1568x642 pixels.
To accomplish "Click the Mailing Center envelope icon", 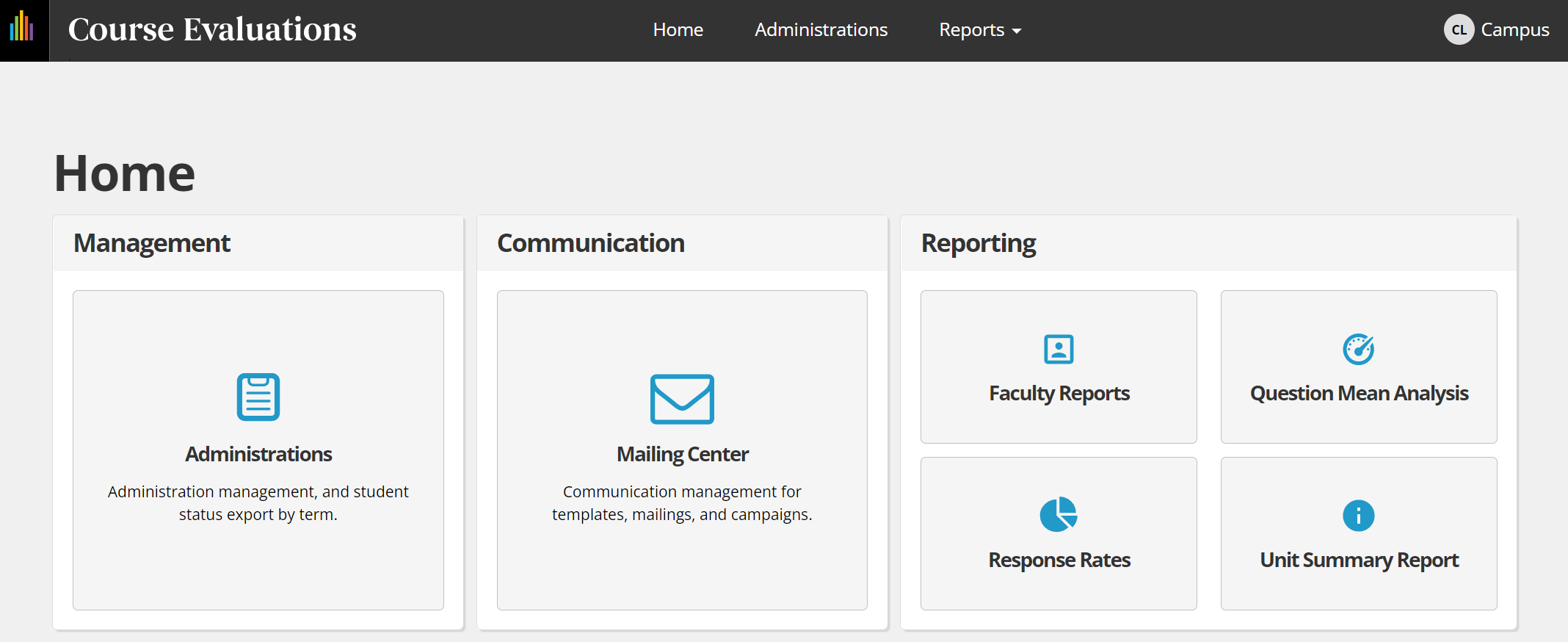I will pos(682,399).
